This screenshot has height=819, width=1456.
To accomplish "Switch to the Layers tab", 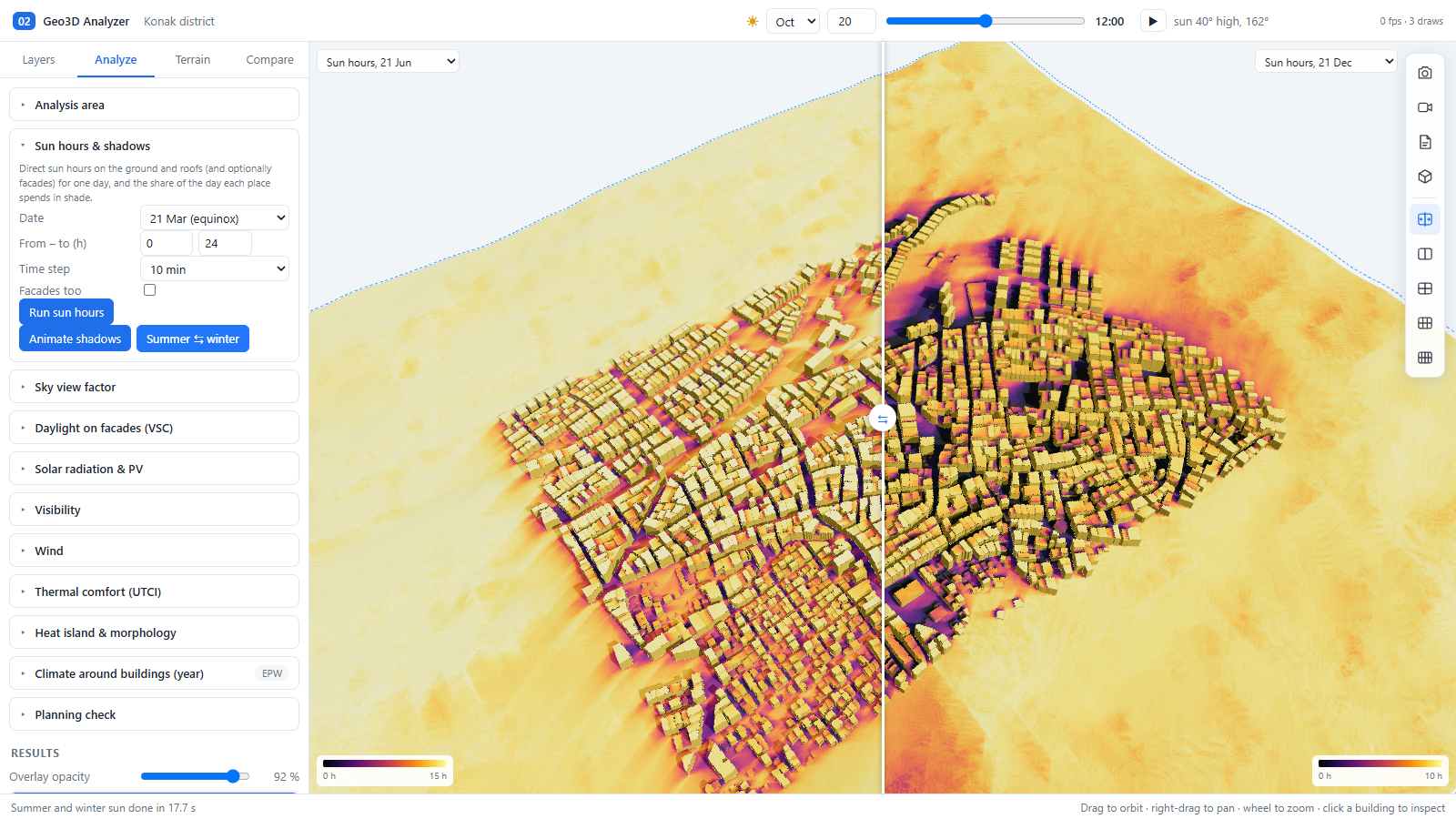I will click(38, 59).
